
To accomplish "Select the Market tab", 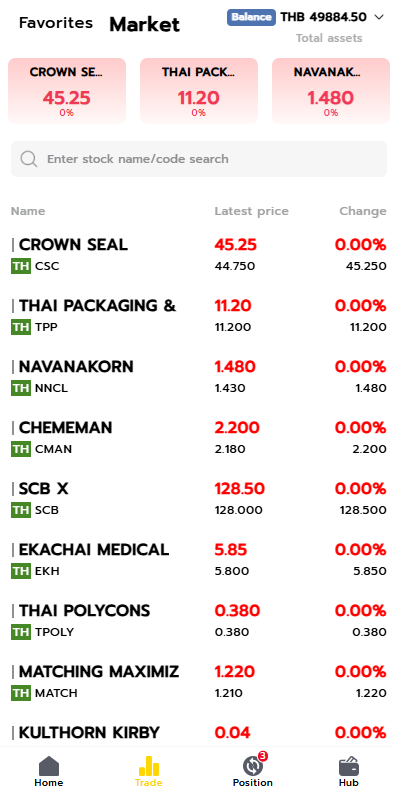I will point(145,24).
